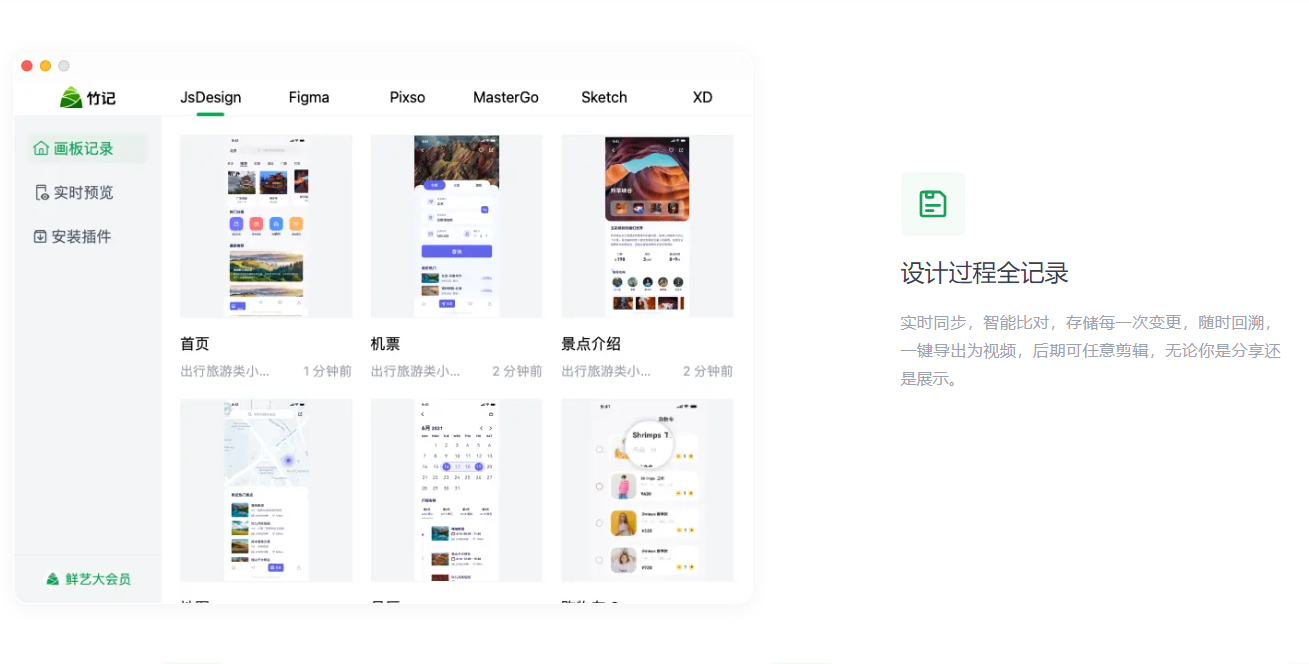Click the 设计过程全记录 heading
Viewport: 1309px width, 664px height.
click(x=985, y=273)
